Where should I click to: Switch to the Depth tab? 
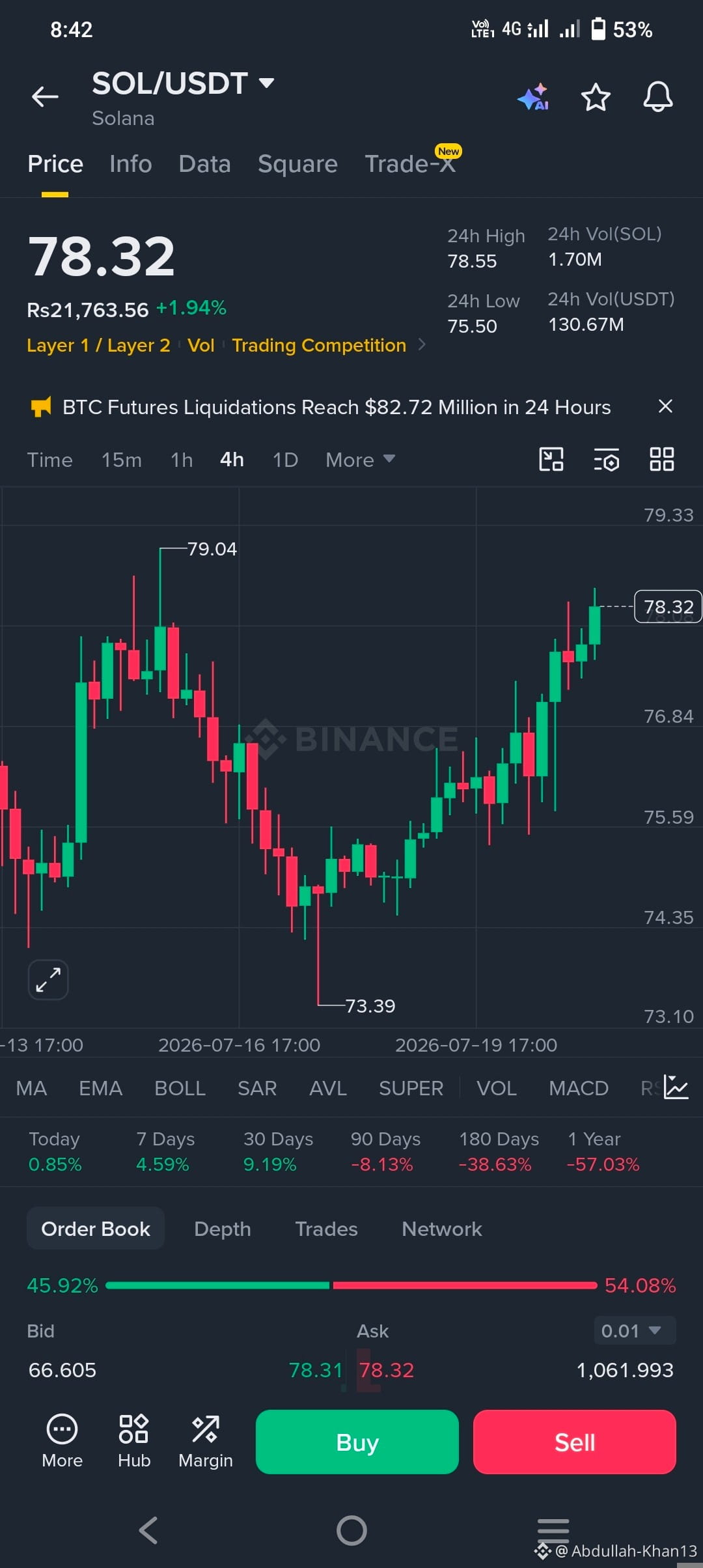[223, 1229]
